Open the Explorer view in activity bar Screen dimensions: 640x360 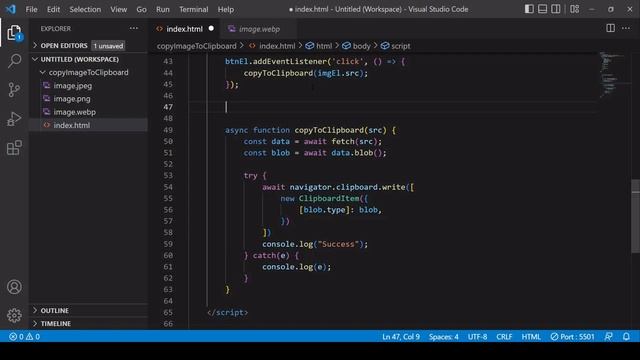click(14, 33)
